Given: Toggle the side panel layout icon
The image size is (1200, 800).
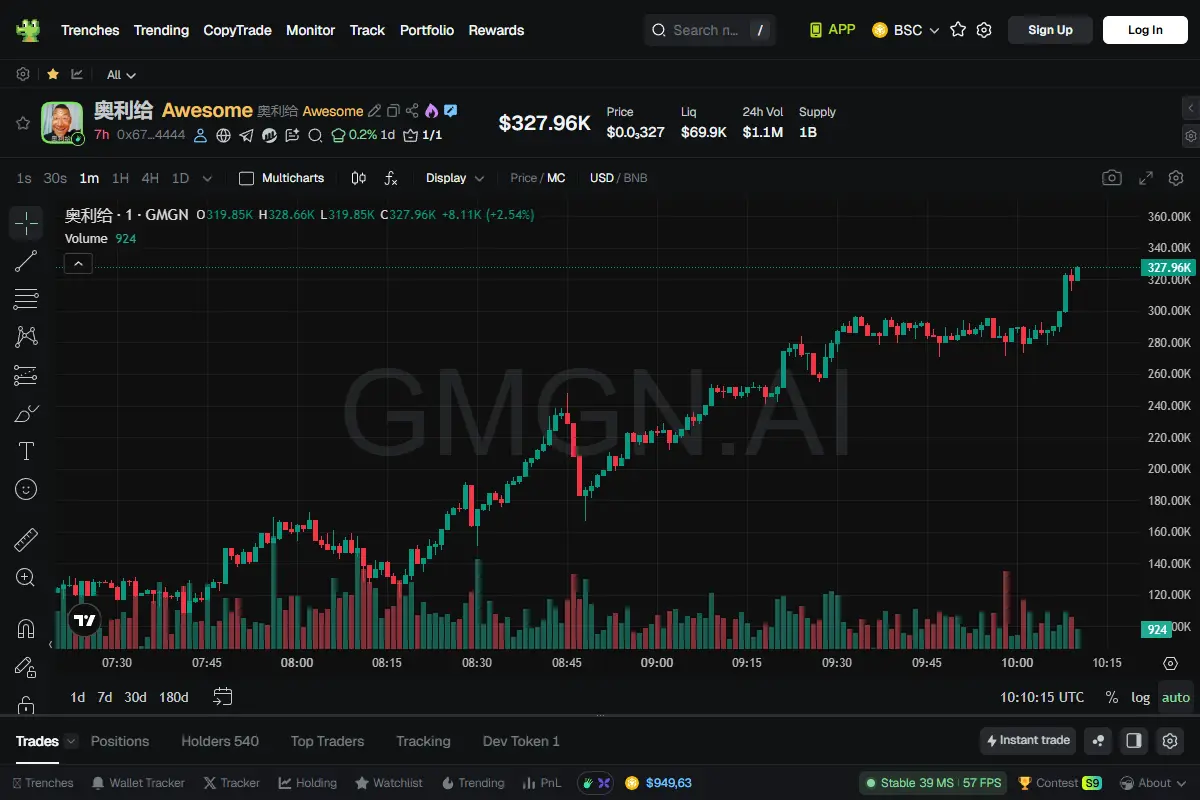Looking at the screenshot, I should (1134, 741).
